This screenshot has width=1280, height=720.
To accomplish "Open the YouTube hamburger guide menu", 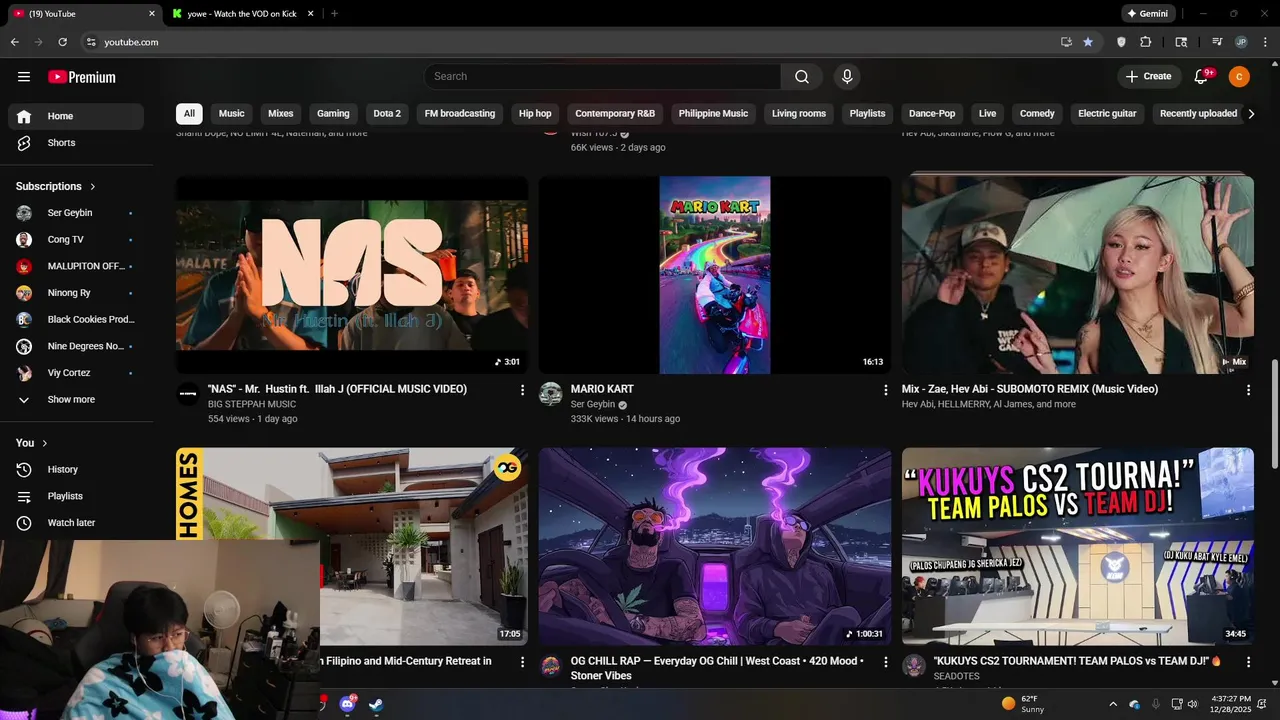I will (x=24, y=77).
